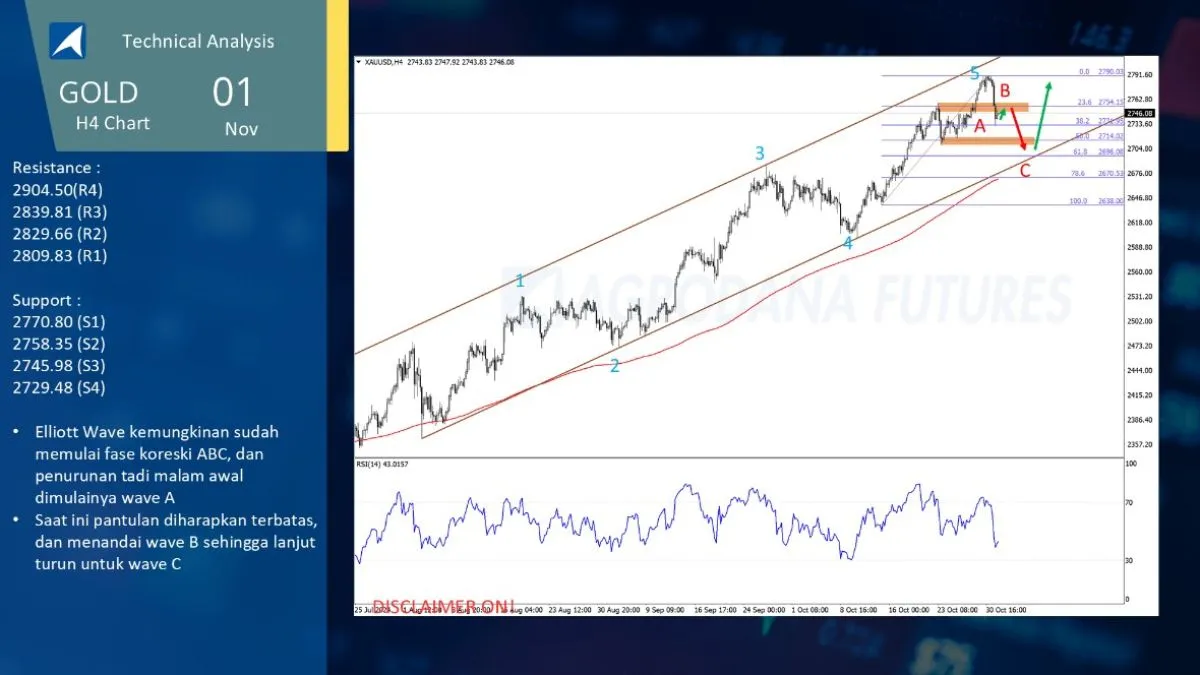
Task: Click the white arrow logo icon
Action: [68, 41]
